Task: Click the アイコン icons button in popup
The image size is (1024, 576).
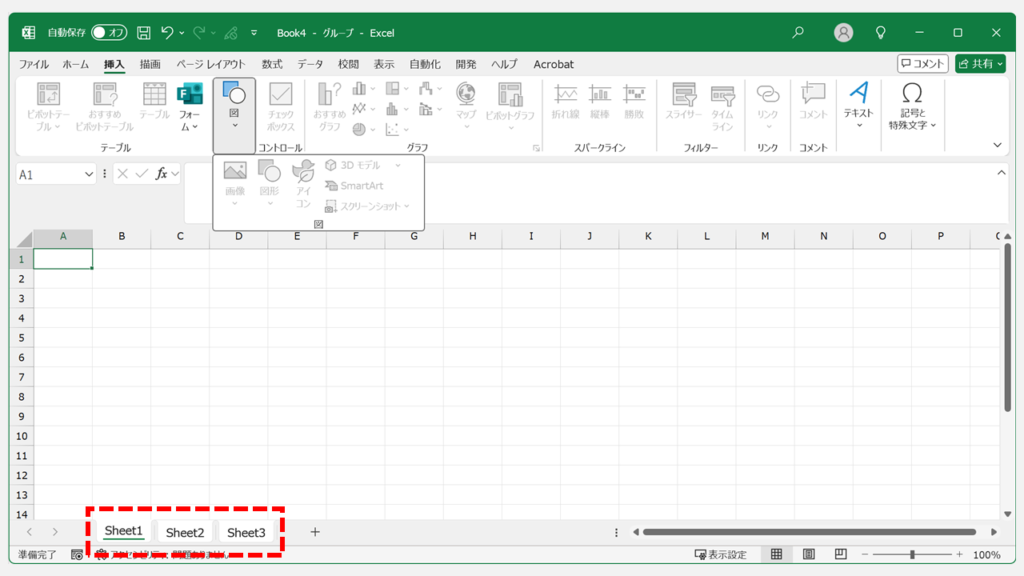Action: 303,185
